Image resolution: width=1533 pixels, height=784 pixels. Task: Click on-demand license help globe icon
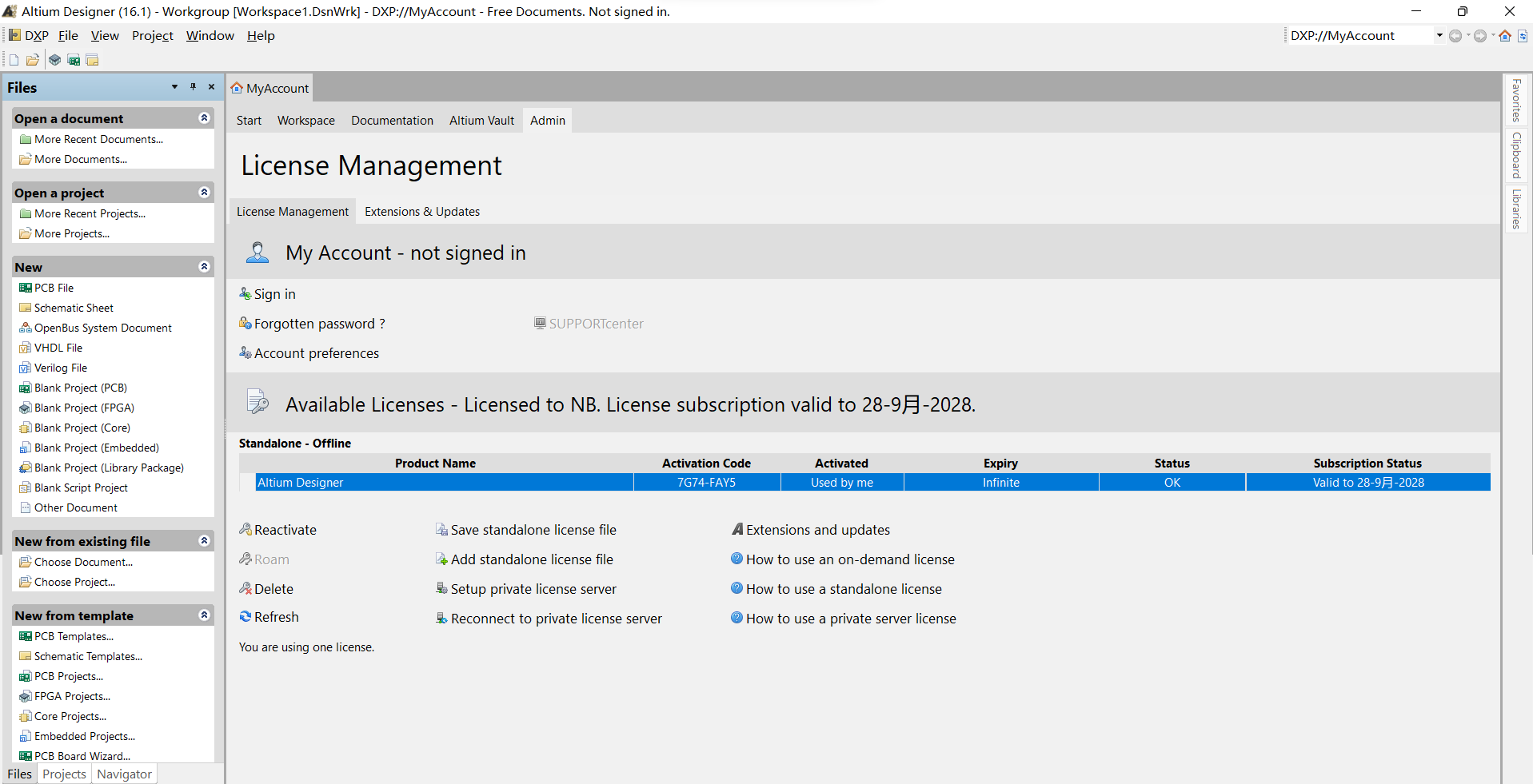coord(737,559)
